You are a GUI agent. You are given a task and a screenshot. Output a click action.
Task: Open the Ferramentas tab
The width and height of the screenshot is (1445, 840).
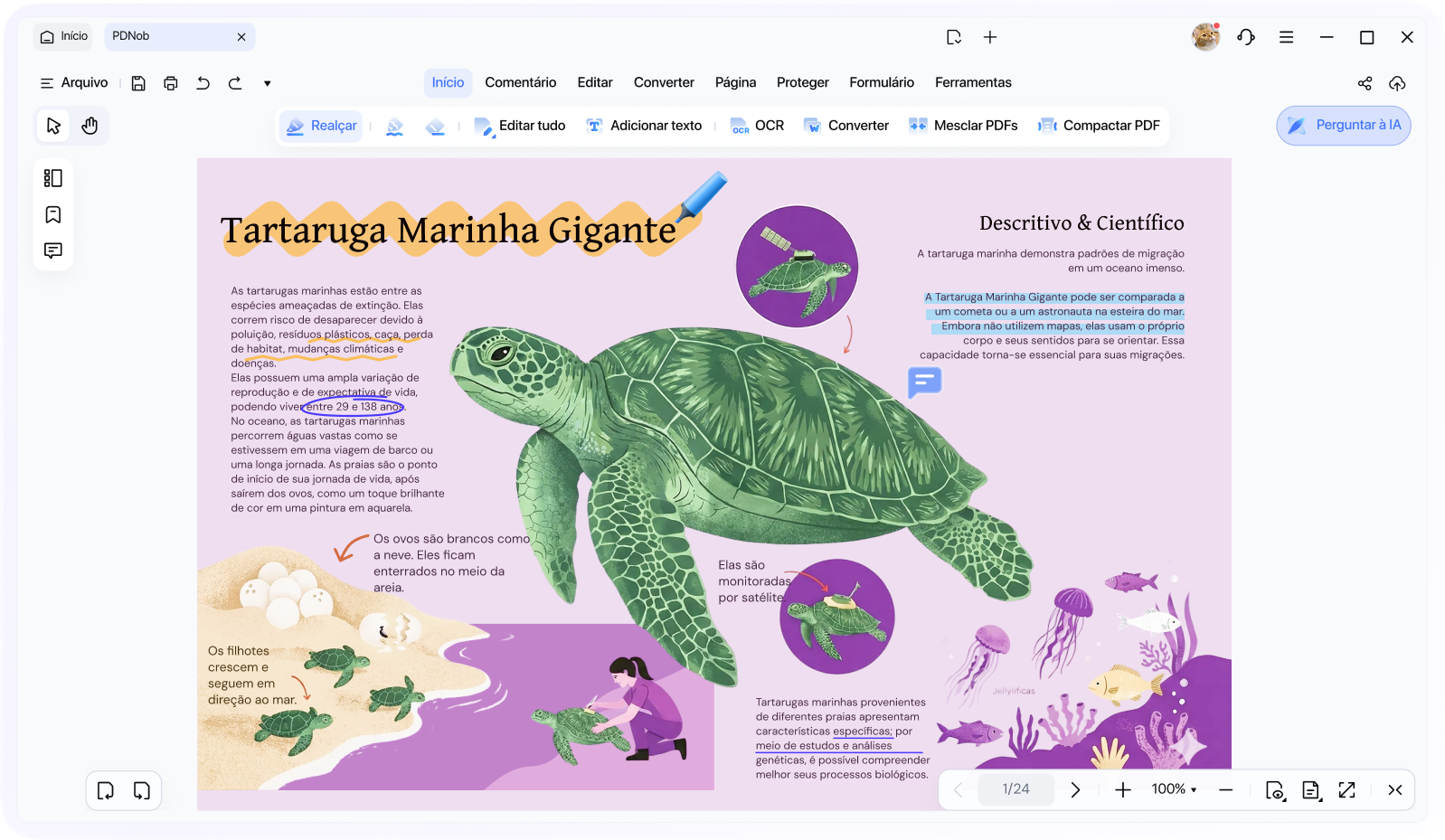973,82
